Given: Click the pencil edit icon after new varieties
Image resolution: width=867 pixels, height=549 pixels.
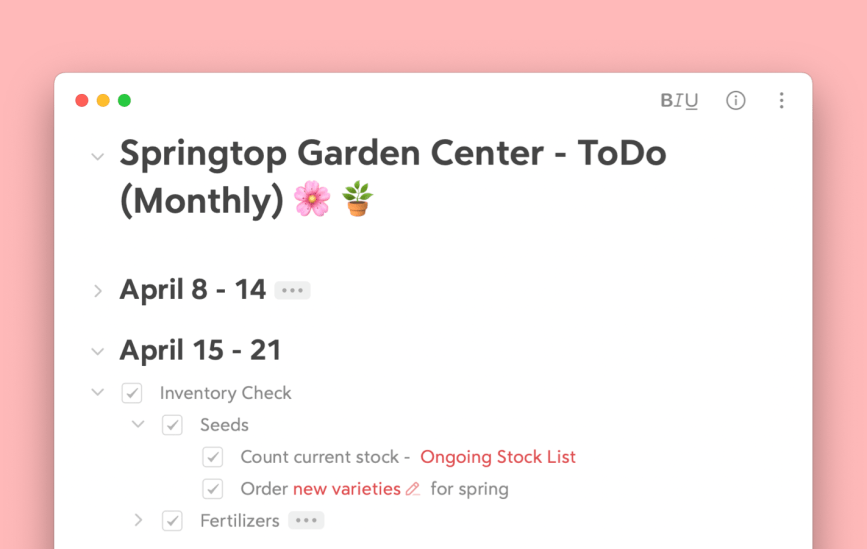Looking at the screenshot, I should click(413, 489).
